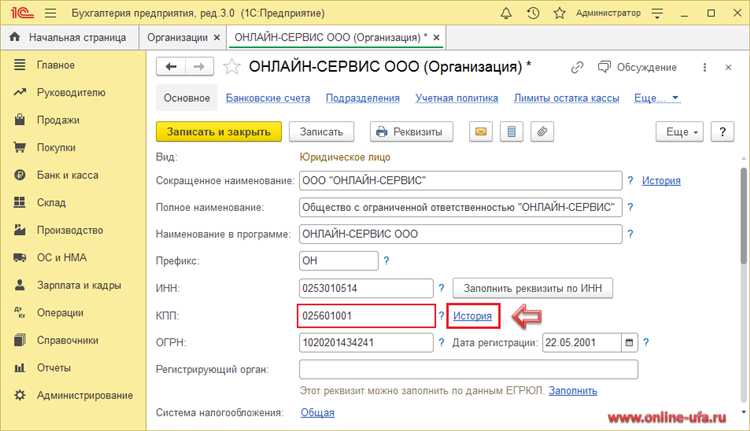This screenshot has height=431, width=750.
Task: Click the ИНН field
Action: pos(366,288)
